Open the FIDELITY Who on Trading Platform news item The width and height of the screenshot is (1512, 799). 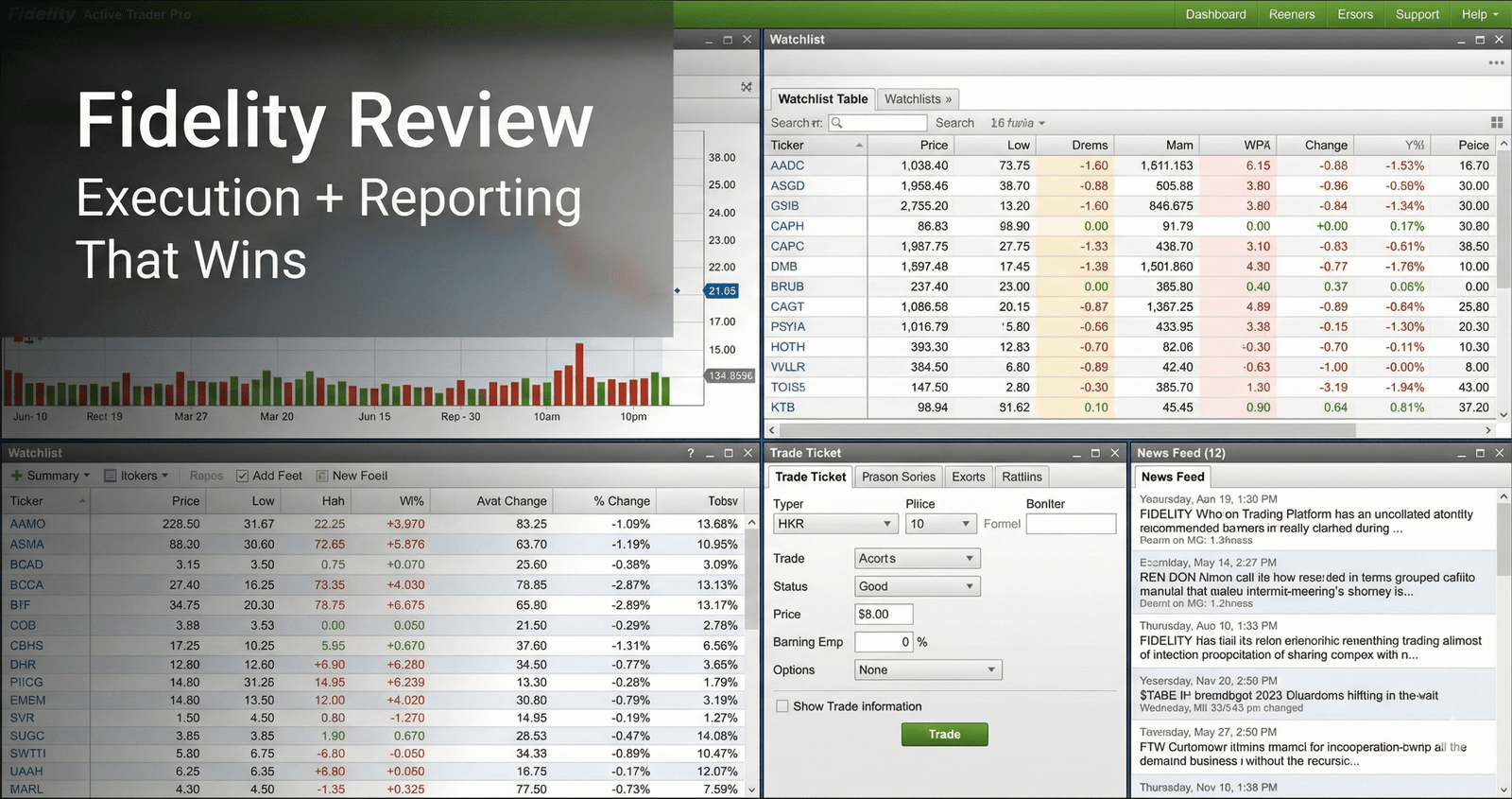click(1314, 520)
